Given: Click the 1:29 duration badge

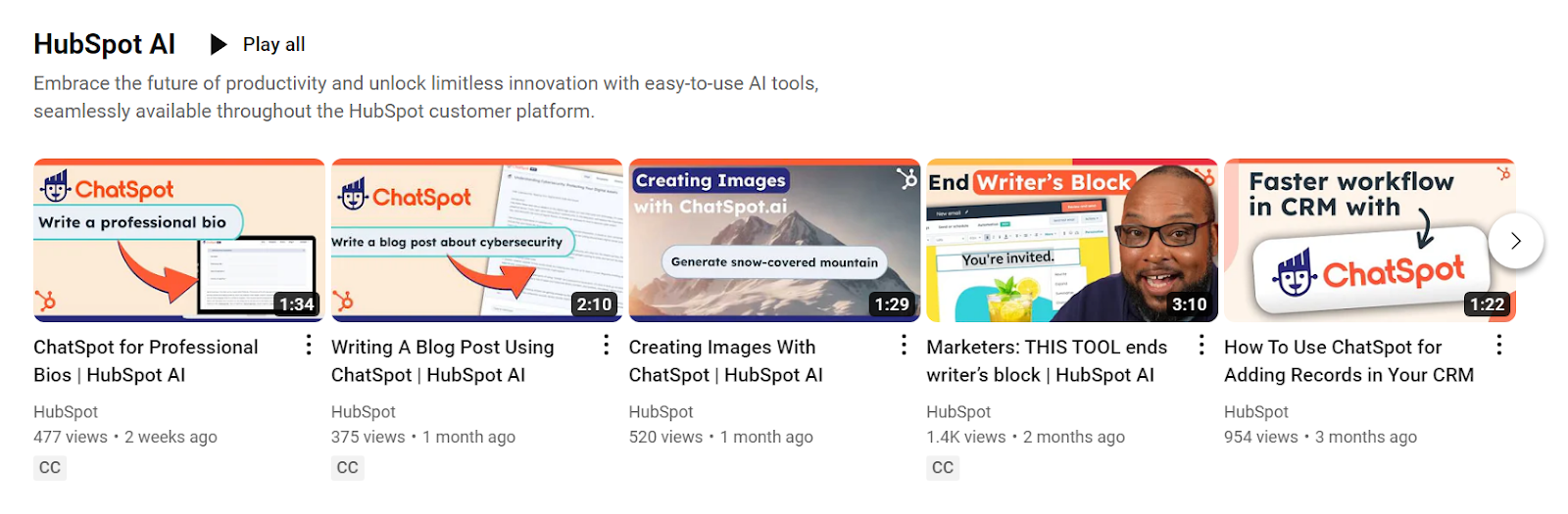Looking at the screenshot, I should click(892, 304).
